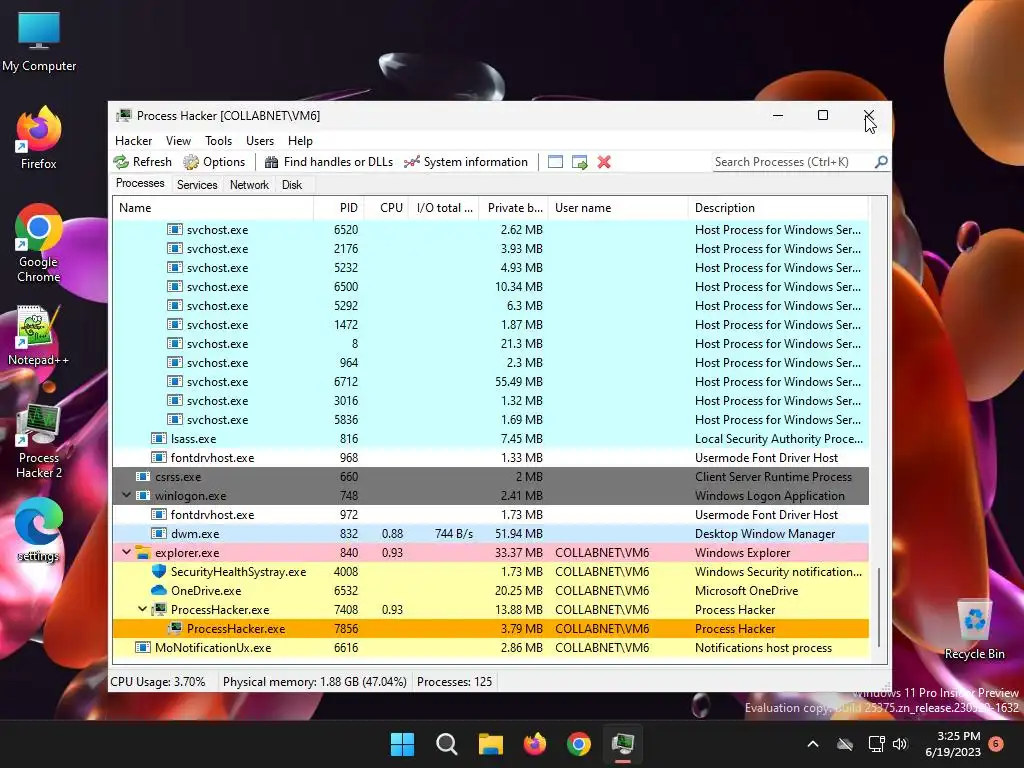1024x768 pixels.
Task: Open the clock showing 3:25 PM
Action: pos(953,744)
